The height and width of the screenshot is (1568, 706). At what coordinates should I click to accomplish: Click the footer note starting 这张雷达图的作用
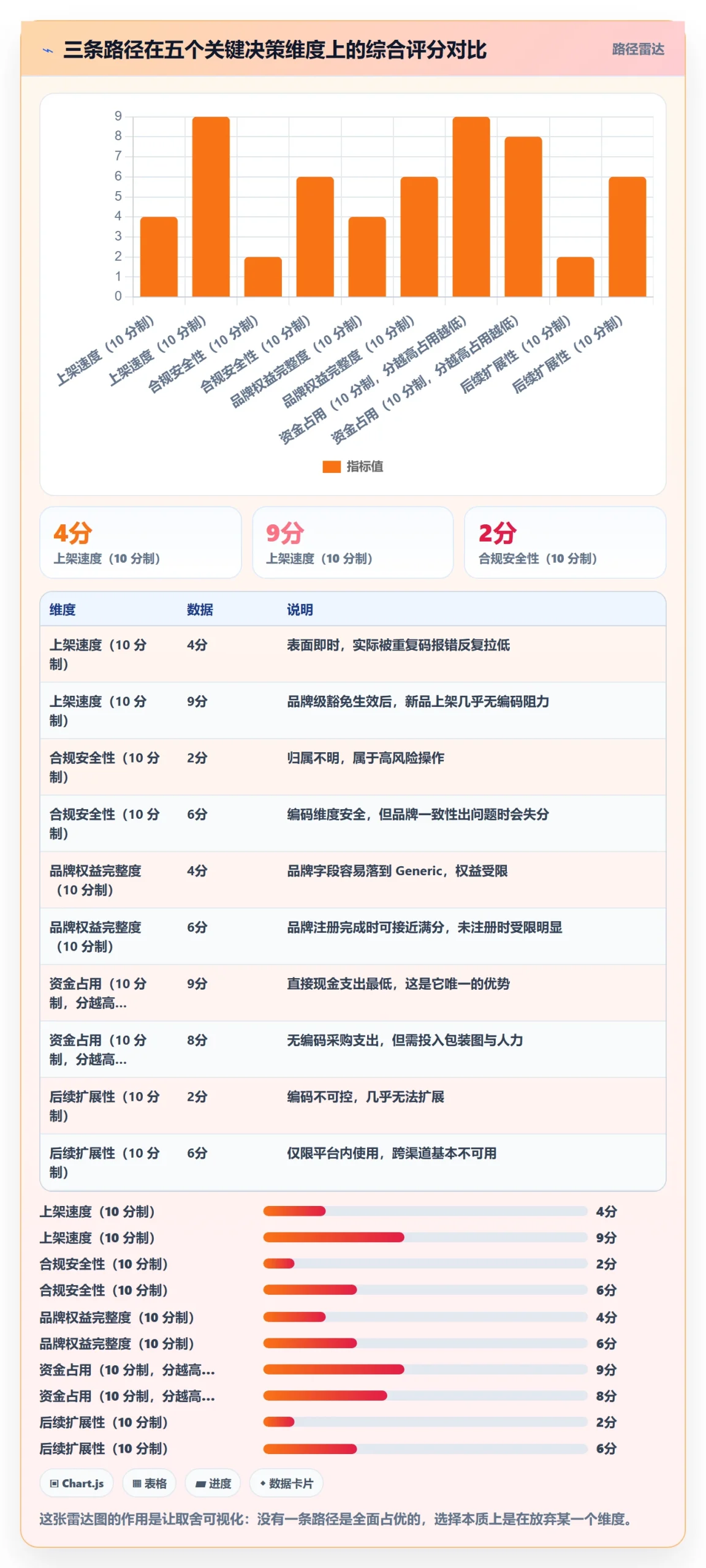tap(338, 1519)
